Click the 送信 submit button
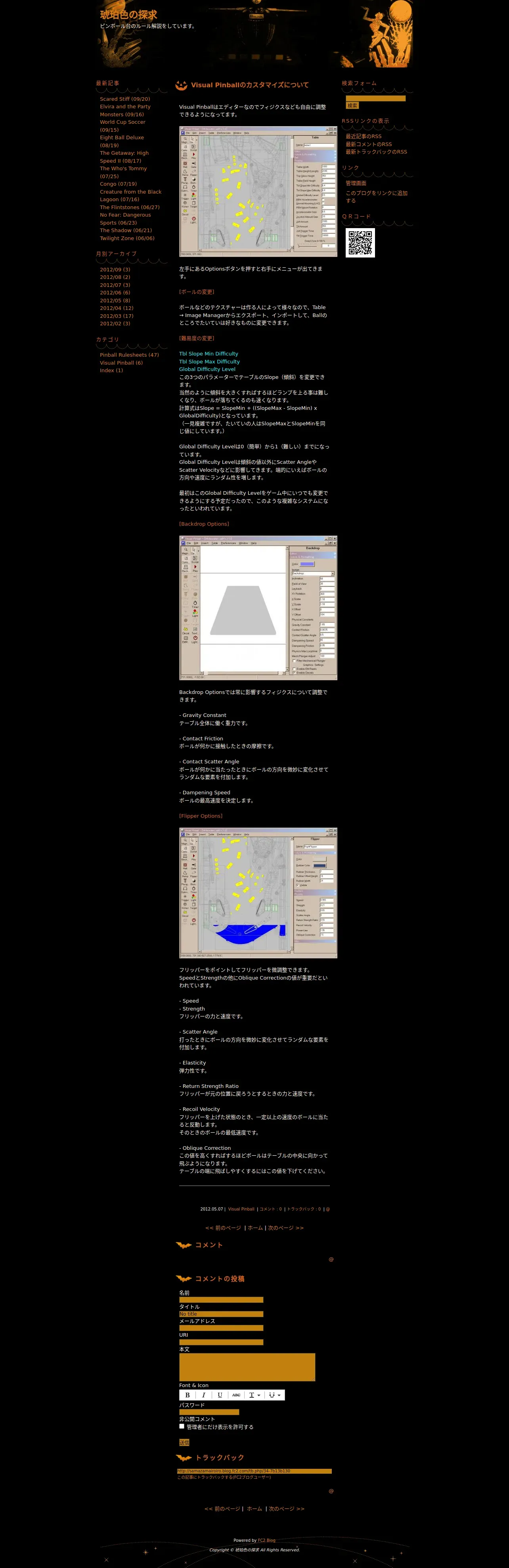This screenshot has width=509, height=1568. coord(184,1442)
